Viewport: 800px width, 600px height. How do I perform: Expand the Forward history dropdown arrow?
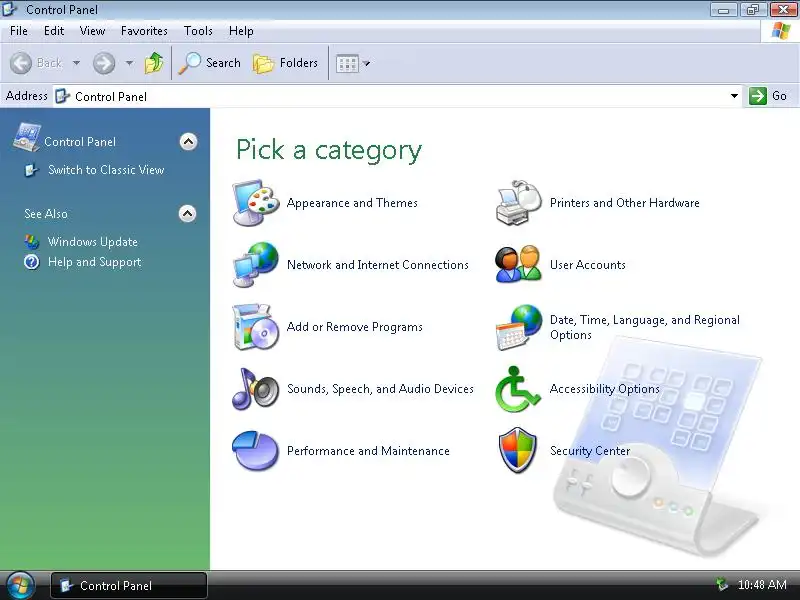[129, 63]
